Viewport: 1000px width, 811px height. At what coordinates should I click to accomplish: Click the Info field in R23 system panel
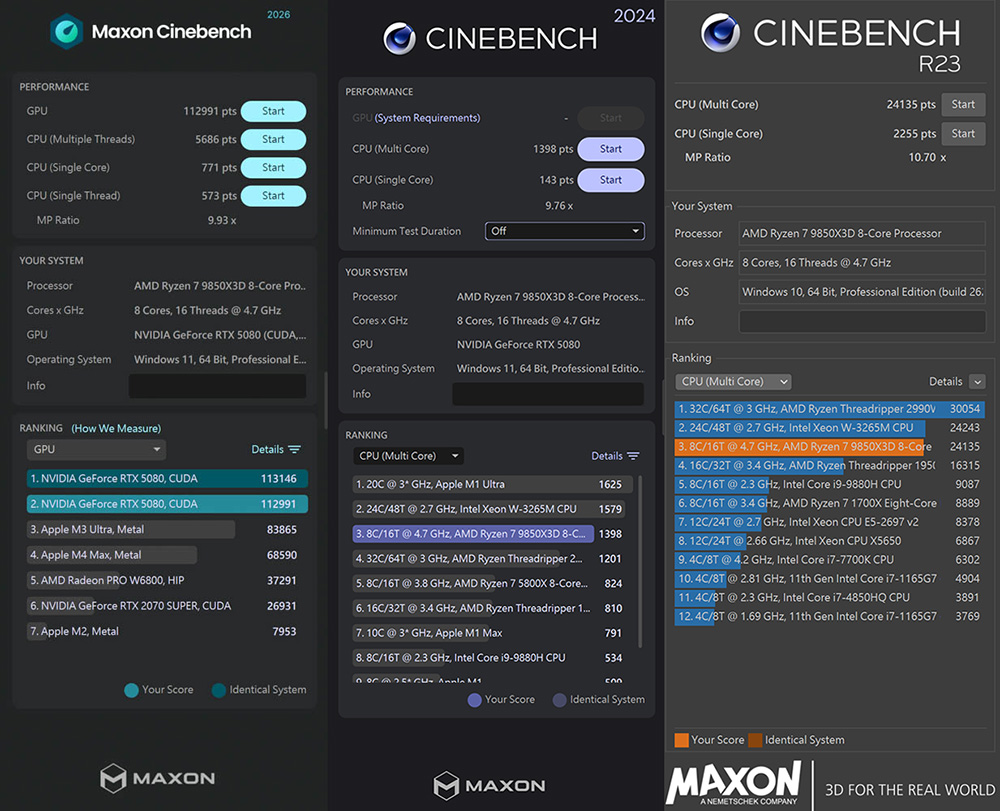[861, 321]
